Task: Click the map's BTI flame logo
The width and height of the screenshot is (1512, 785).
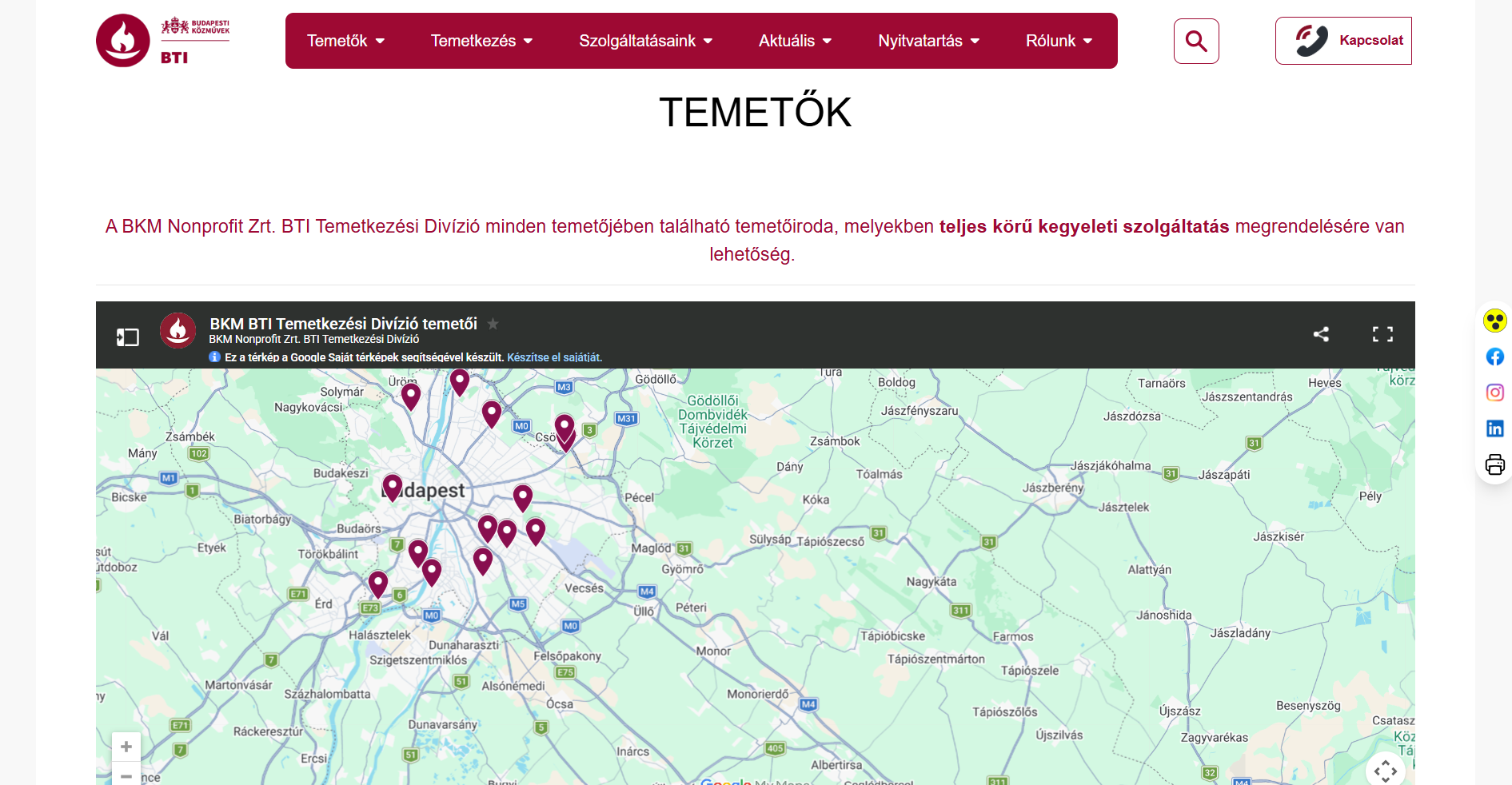Action: click(178, 330)
